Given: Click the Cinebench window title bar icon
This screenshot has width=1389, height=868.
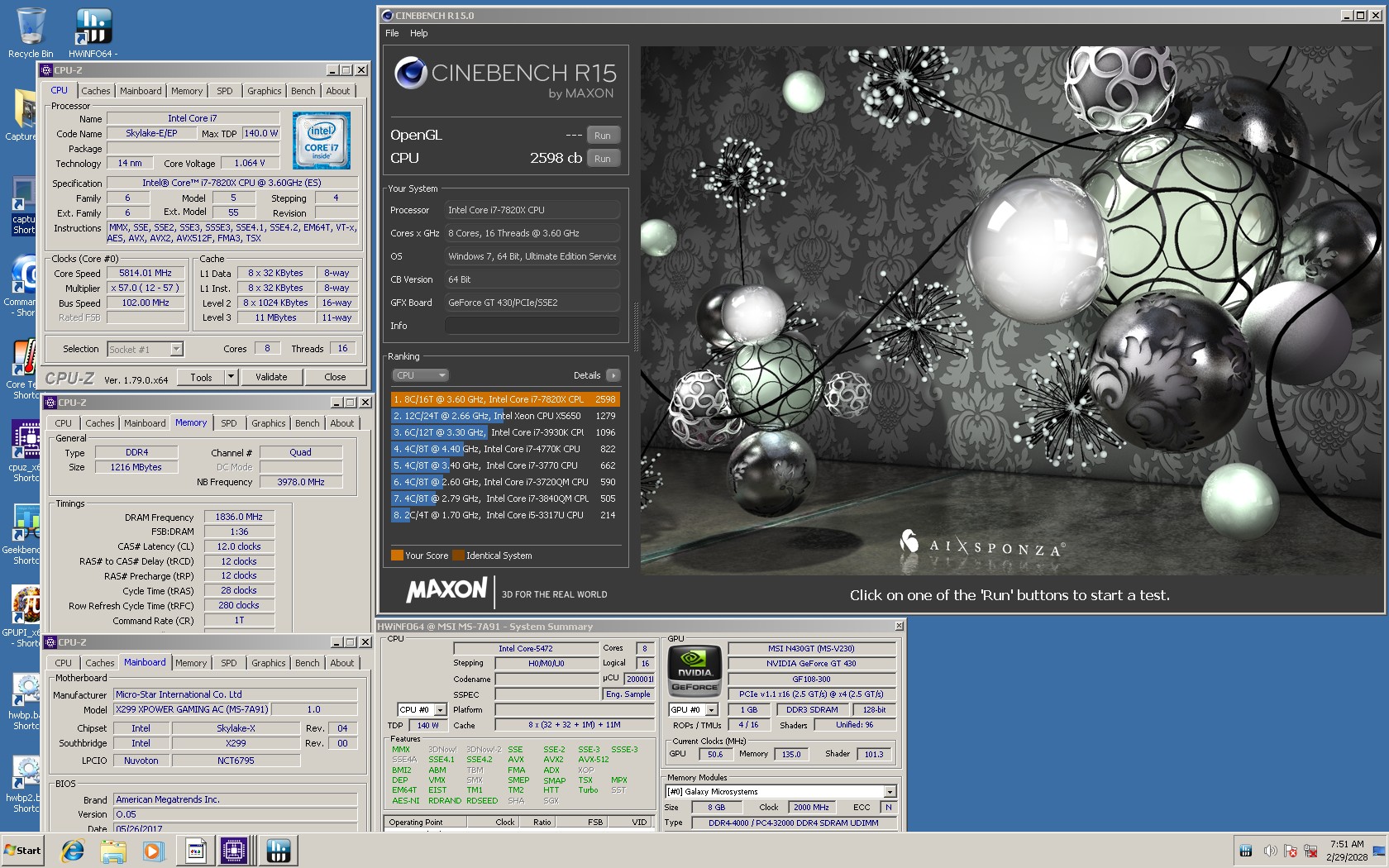Looking at the screenshot, I should pos(387,16).
